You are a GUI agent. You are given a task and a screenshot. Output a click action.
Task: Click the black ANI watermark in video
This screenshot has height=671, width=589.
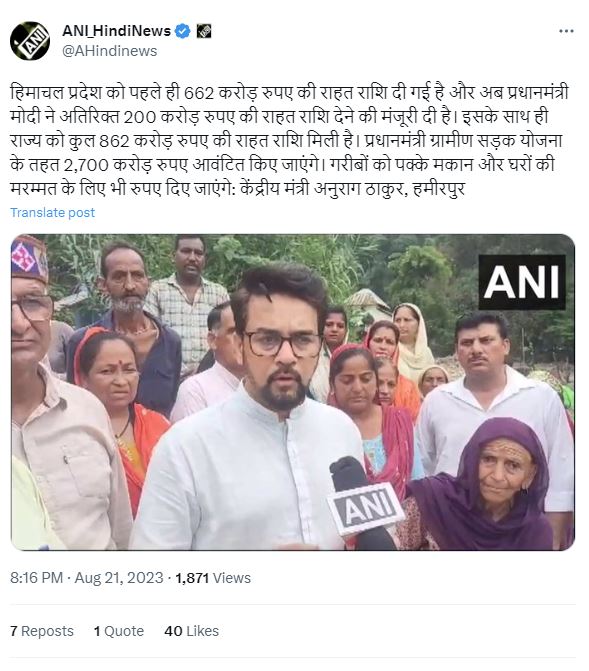522,282
